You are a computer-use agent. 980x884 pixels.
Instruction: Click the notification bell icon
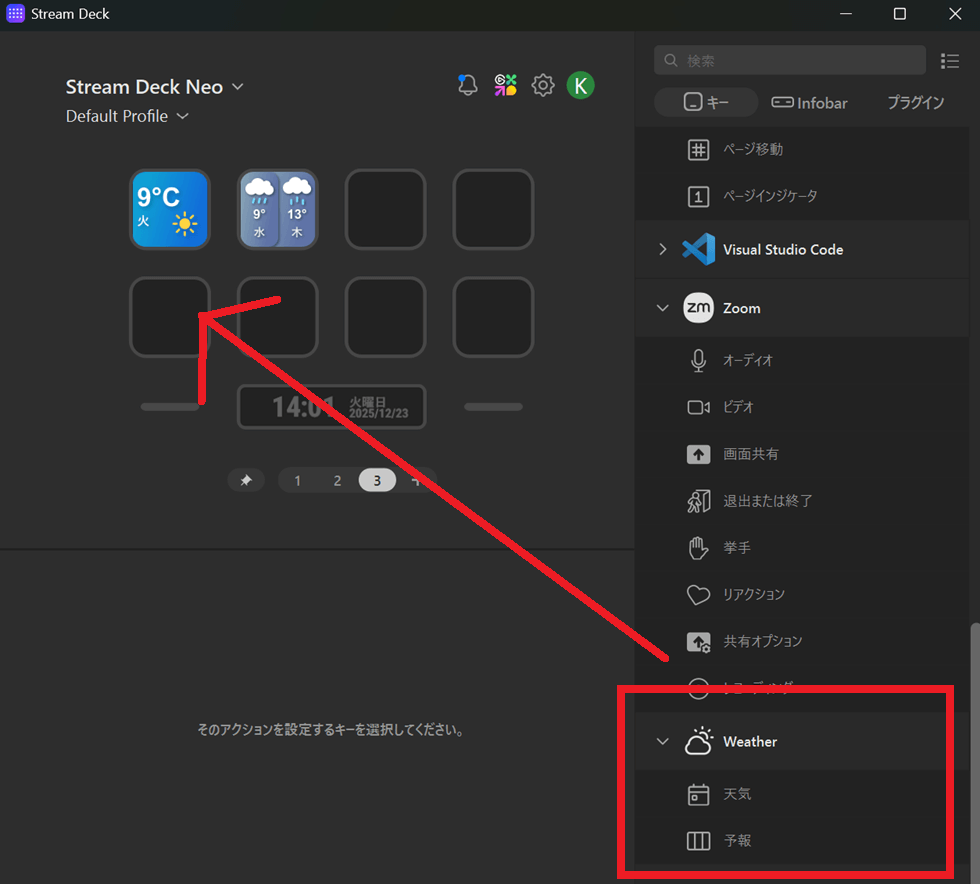(x=467, y=86)
